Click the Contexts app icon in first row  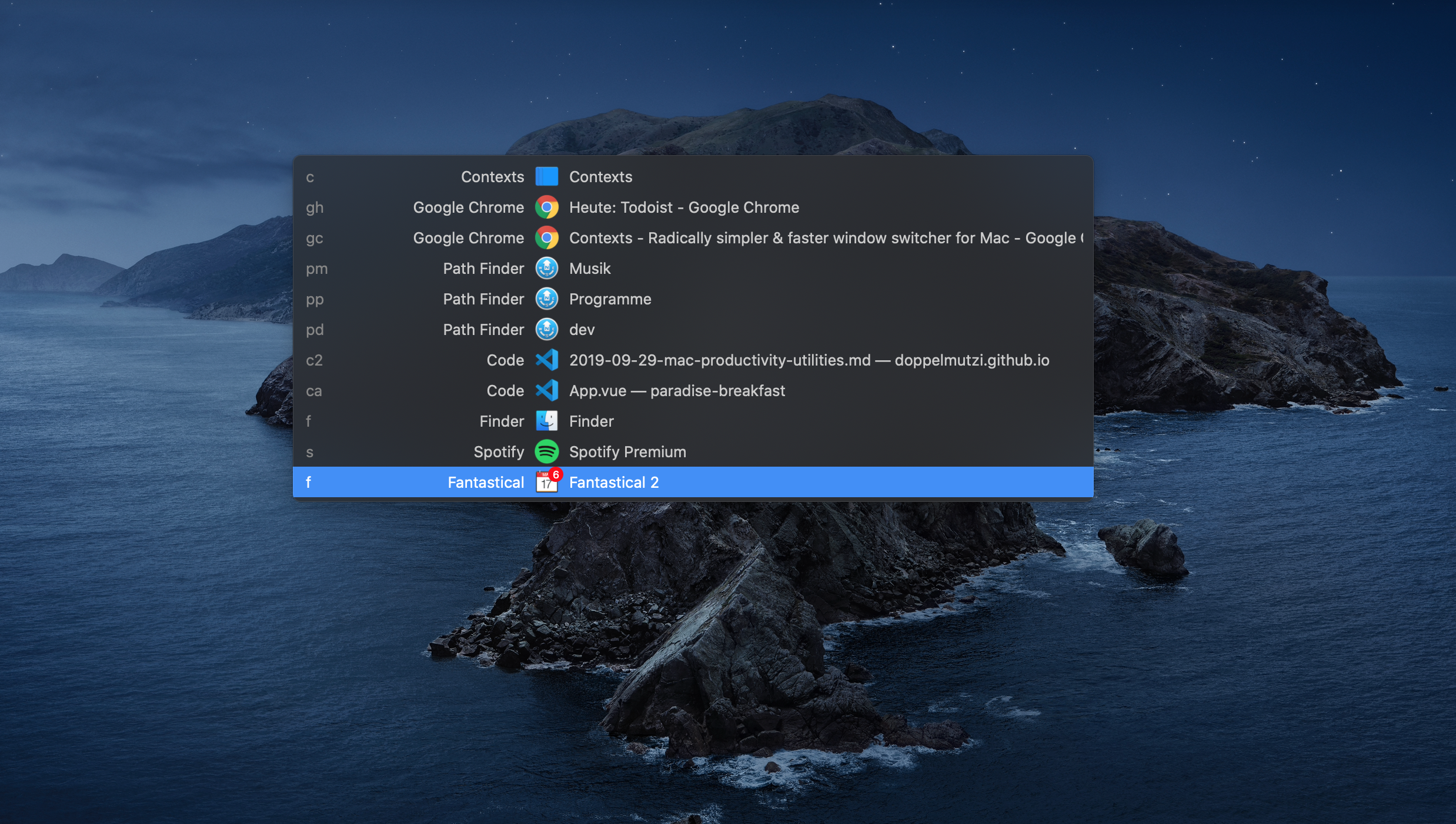[x=546, y=176]
